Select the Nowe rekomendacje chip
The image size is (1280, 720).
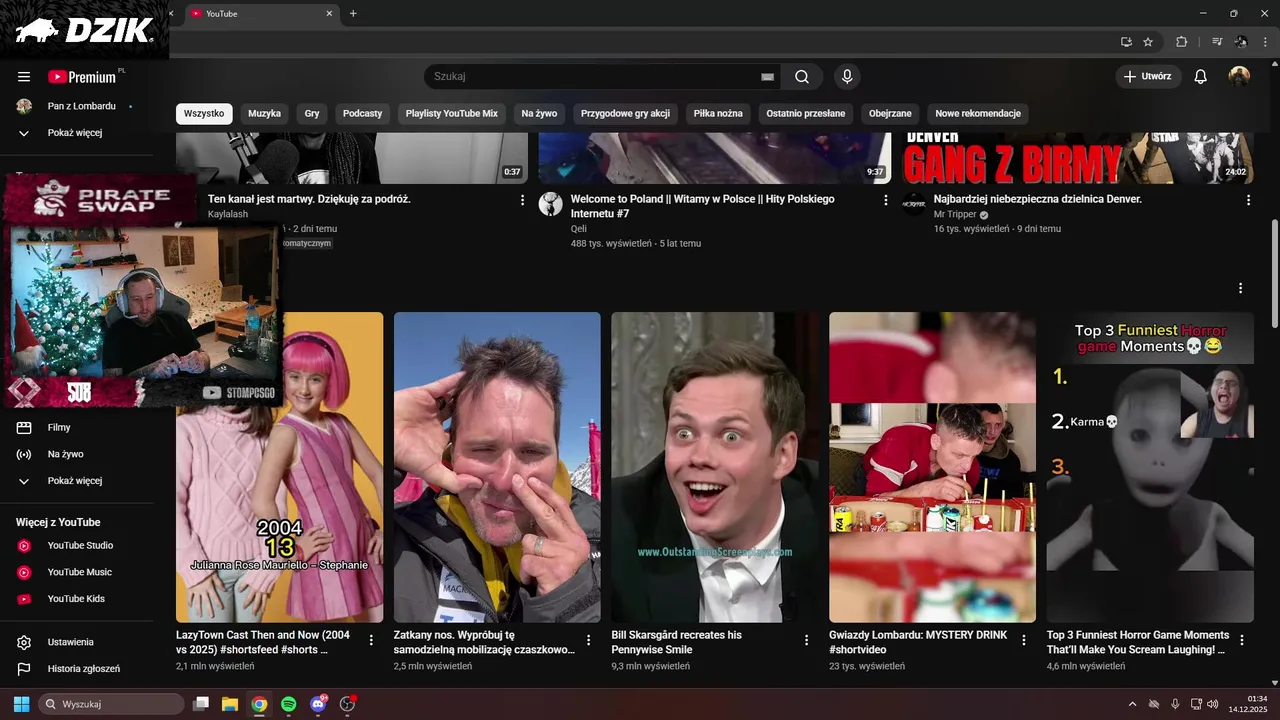coord(978,113)
